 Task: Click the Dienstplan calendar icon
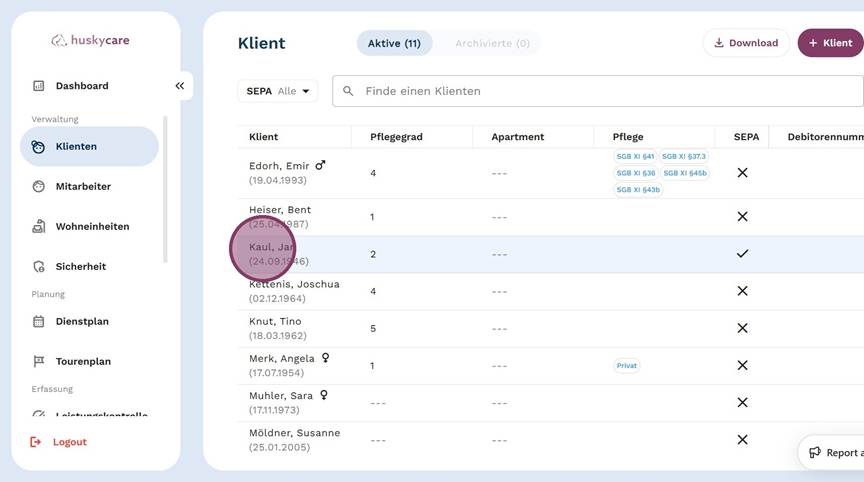[39, 322]
